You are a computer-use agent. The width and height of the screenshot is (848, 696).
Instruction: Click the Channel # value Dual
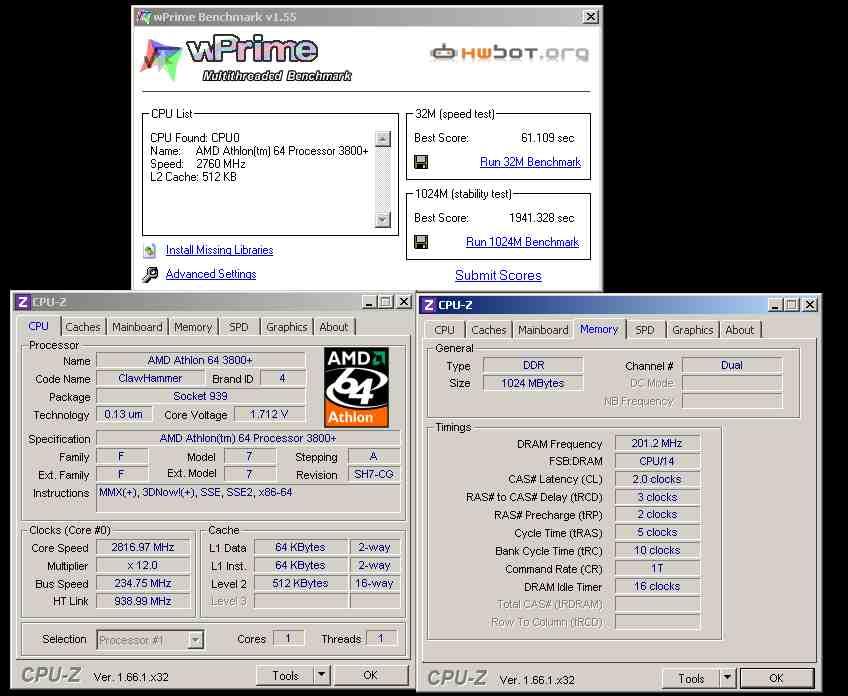tap(732, 366)
